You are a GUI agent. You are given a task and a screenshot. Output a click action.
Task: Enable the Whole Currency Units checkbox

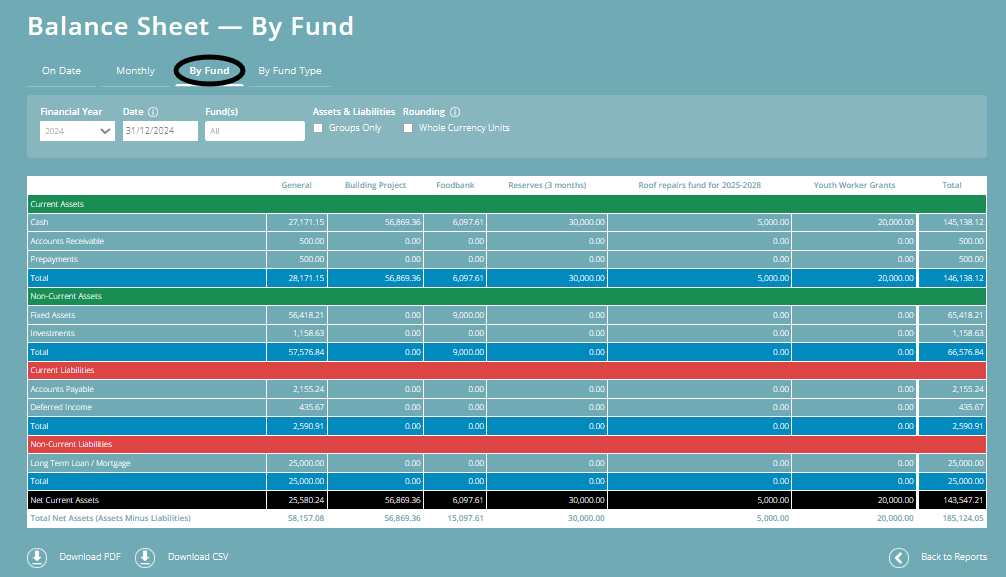[408, 128]
